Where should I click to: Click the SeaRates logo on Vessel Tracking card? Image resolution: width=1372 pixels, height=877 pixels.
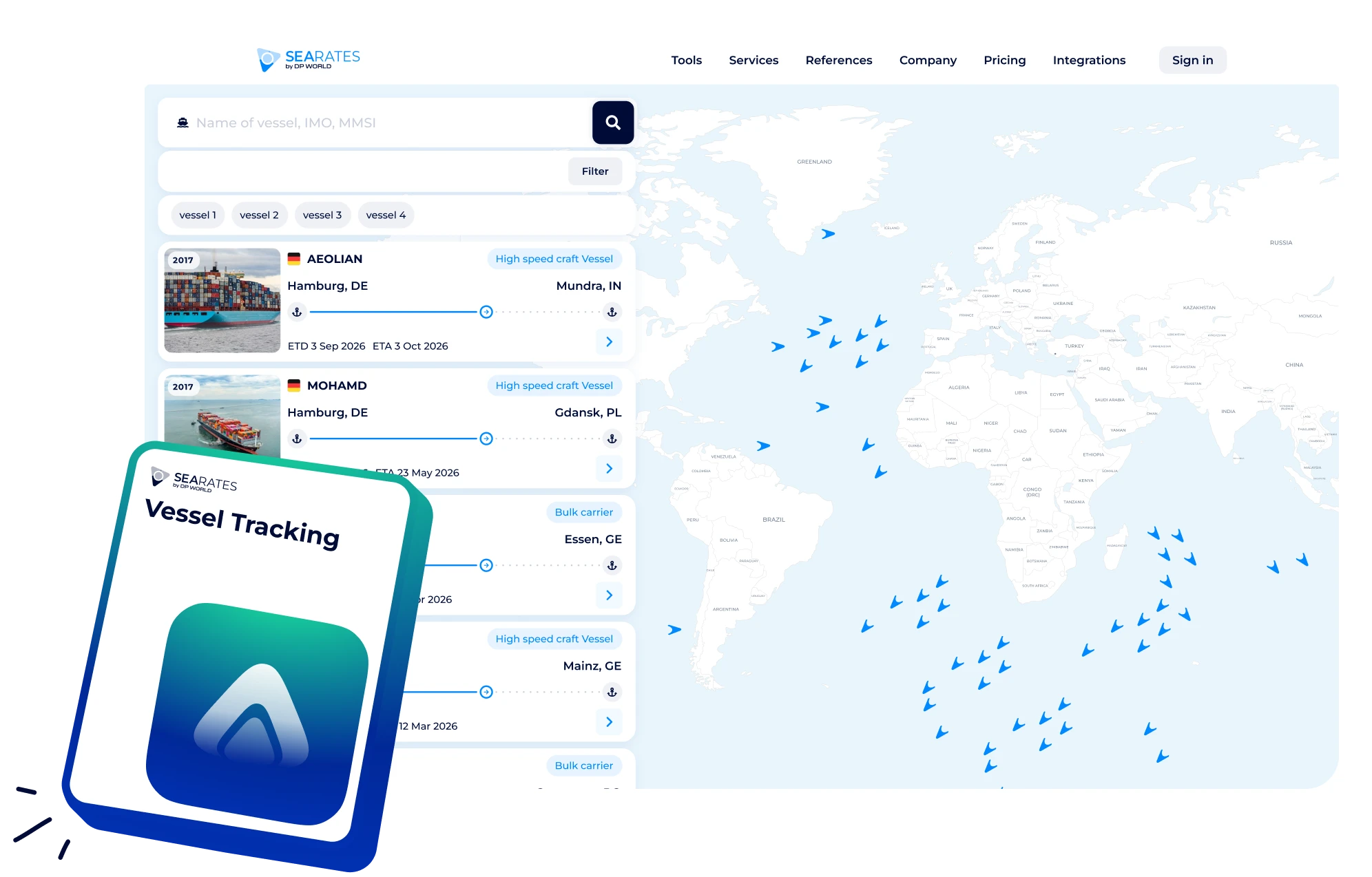point(195,480)
